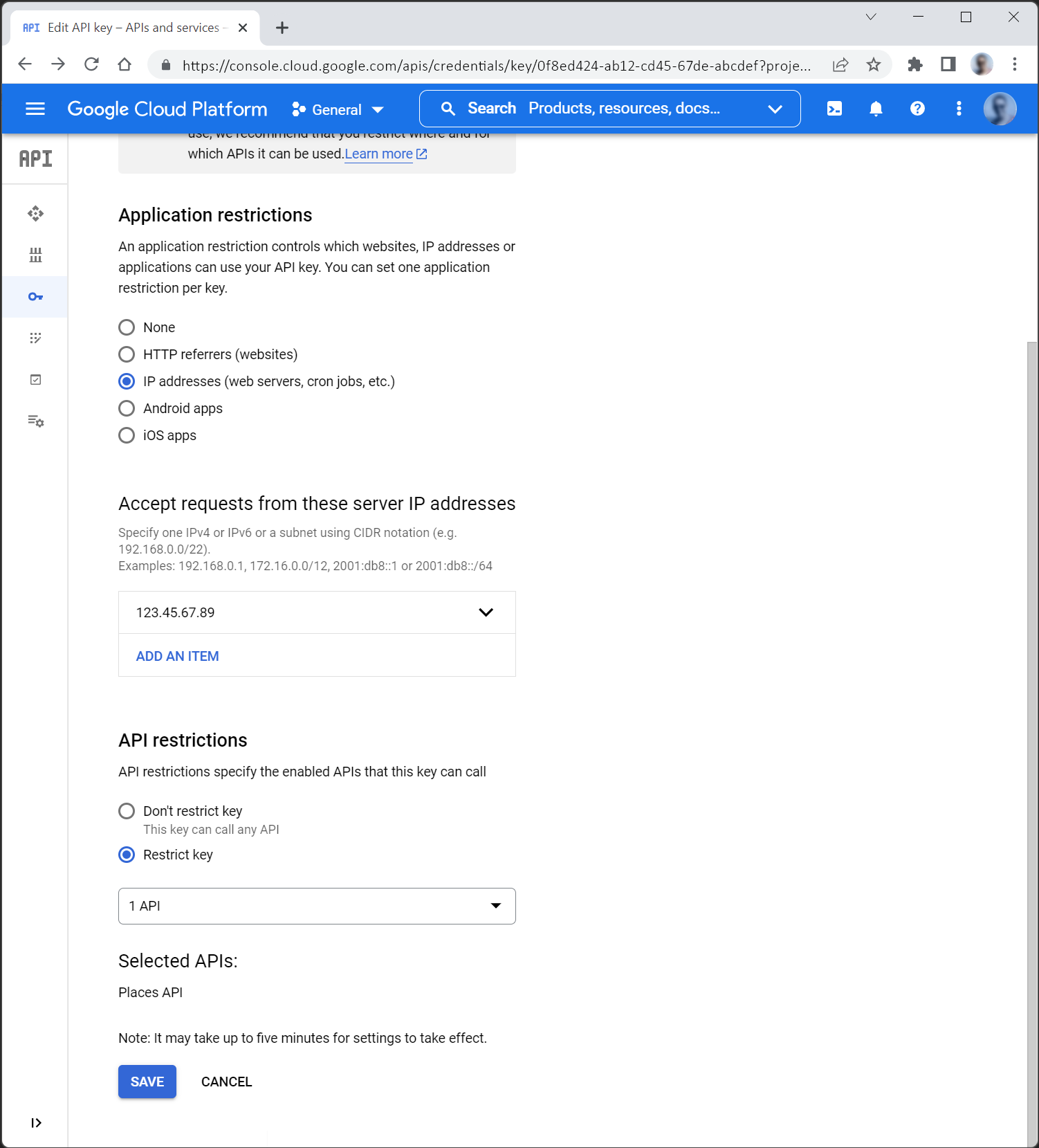The width and height of the screenshot is (1039, 1148).
Task: Activate Cloud Shell terminal icon
Action: pyautogui.click(x=834, y=109)
